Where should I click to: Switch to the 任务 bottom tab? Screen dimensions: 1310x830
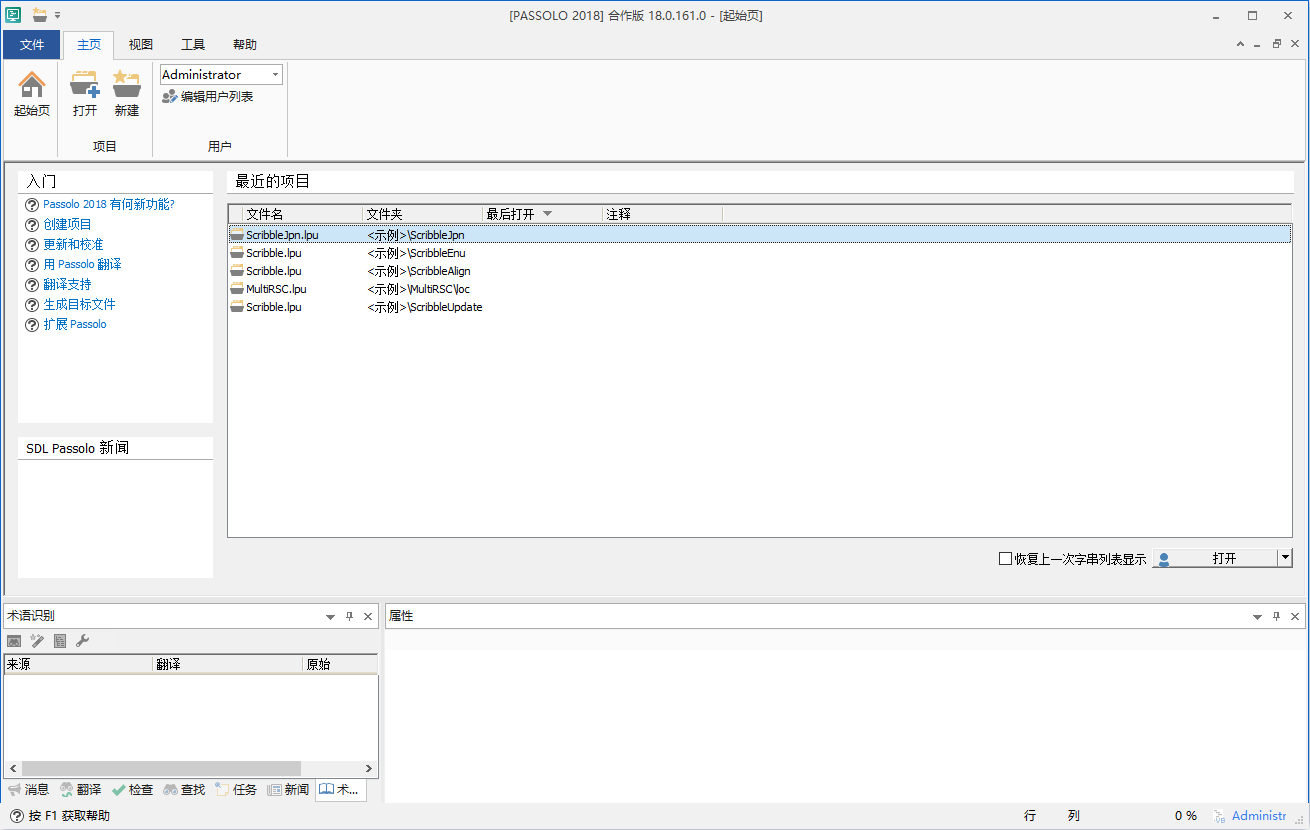pos(236,790)
